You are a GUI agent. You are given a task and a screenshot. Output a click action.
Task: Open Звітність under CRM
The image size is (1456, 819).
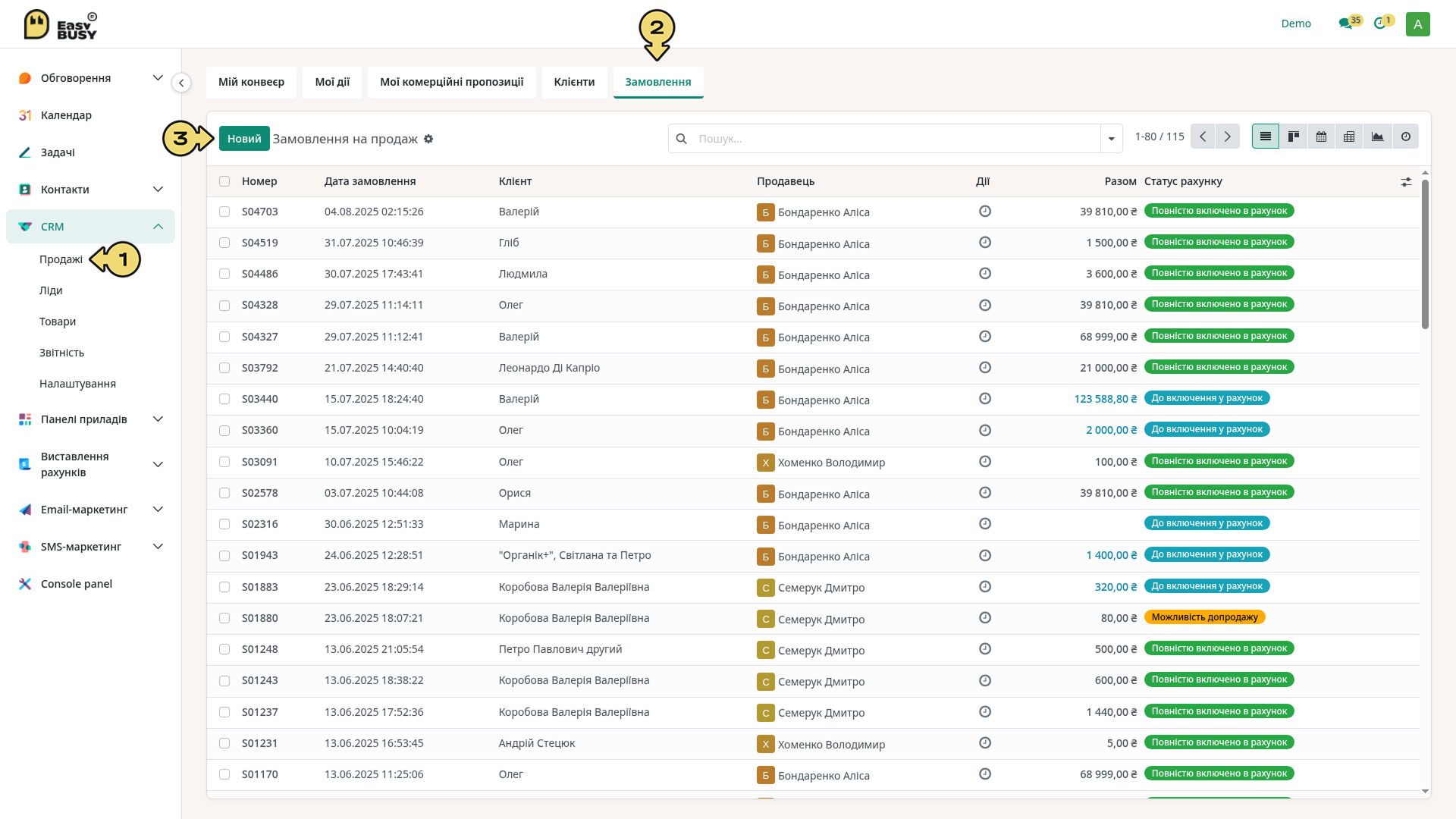[61, 353]
